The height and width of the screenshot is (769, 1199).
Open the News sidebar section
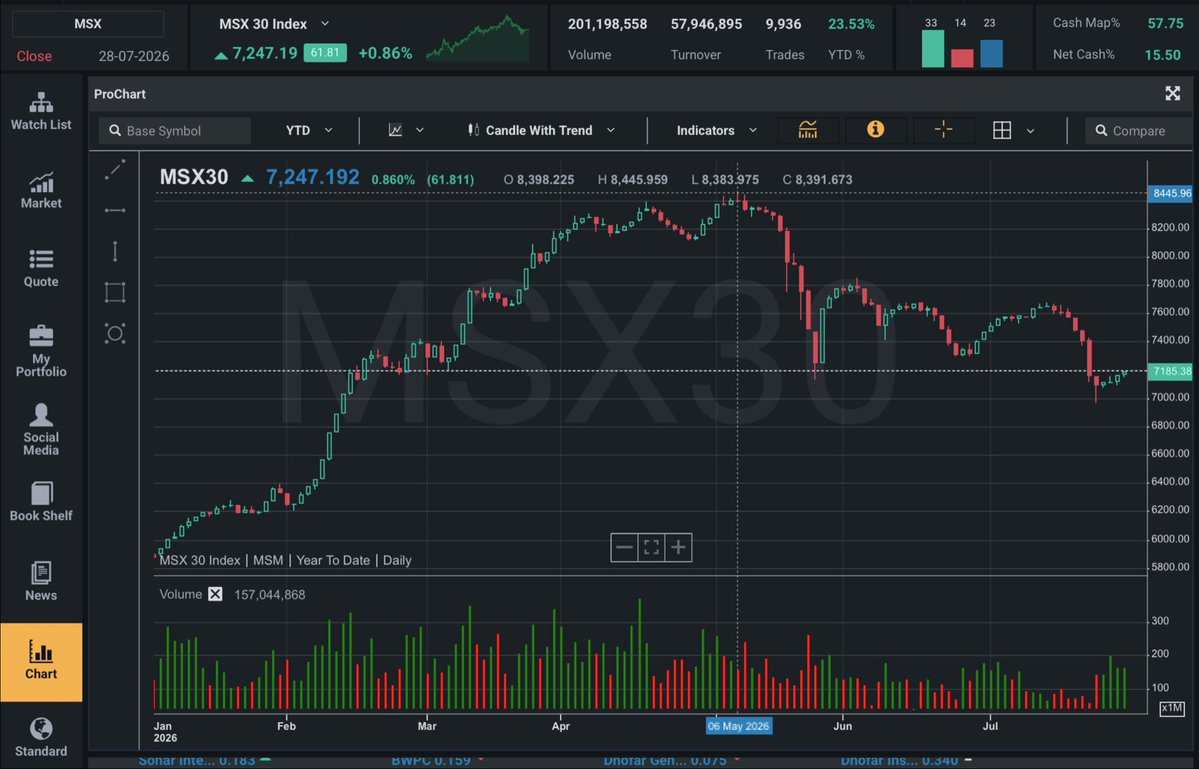41,582
